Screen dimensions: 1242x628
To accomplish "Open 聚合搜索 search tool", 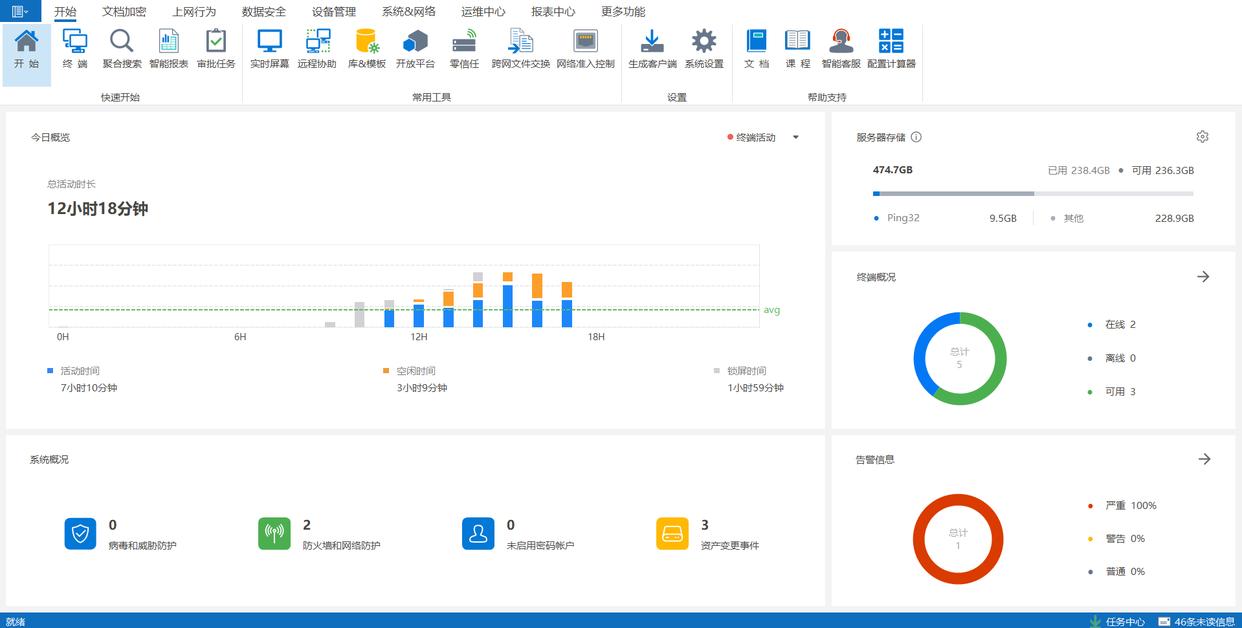I will (122, 49).
